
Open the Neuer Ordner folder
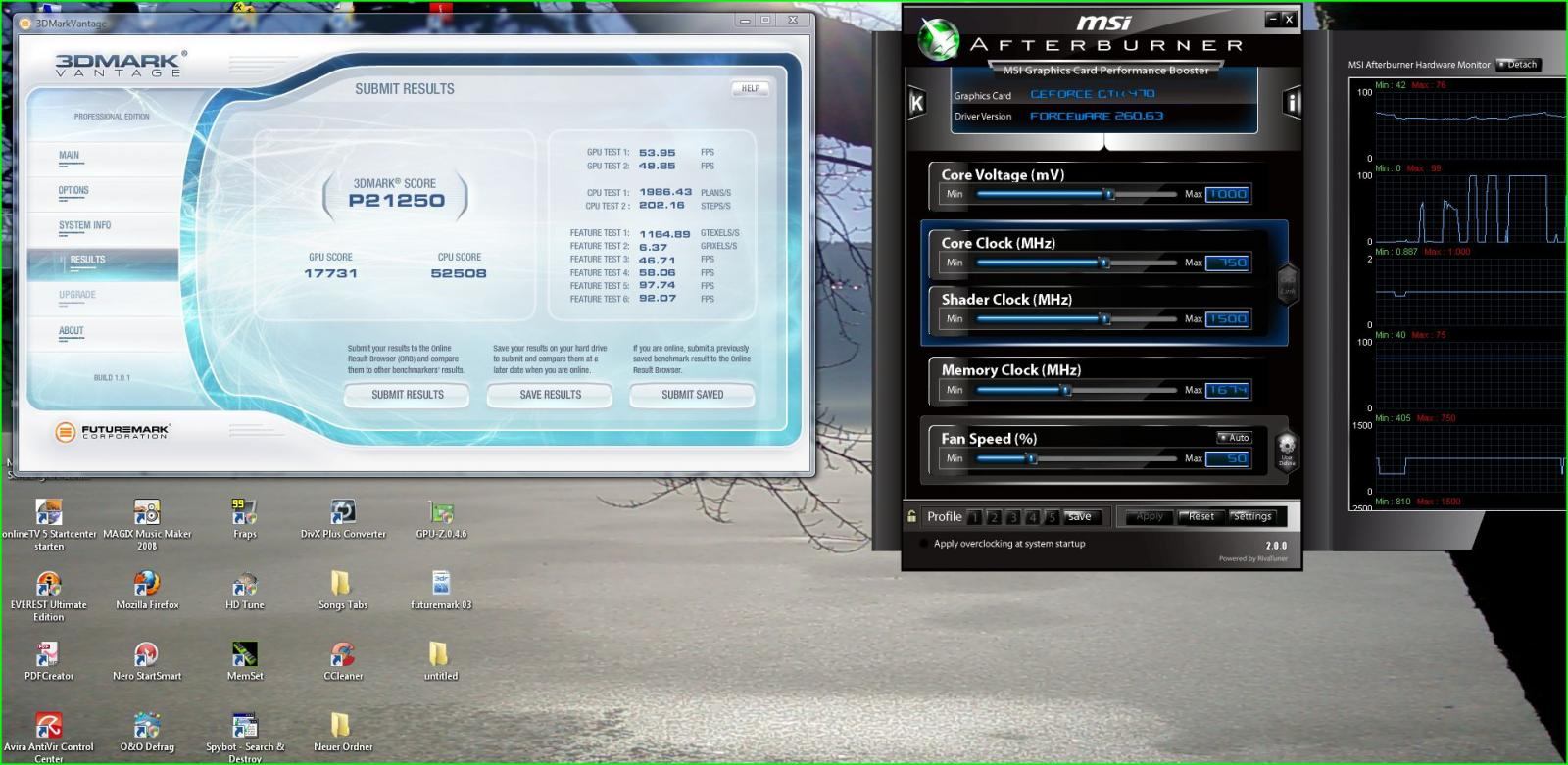(x=340, y=726)
